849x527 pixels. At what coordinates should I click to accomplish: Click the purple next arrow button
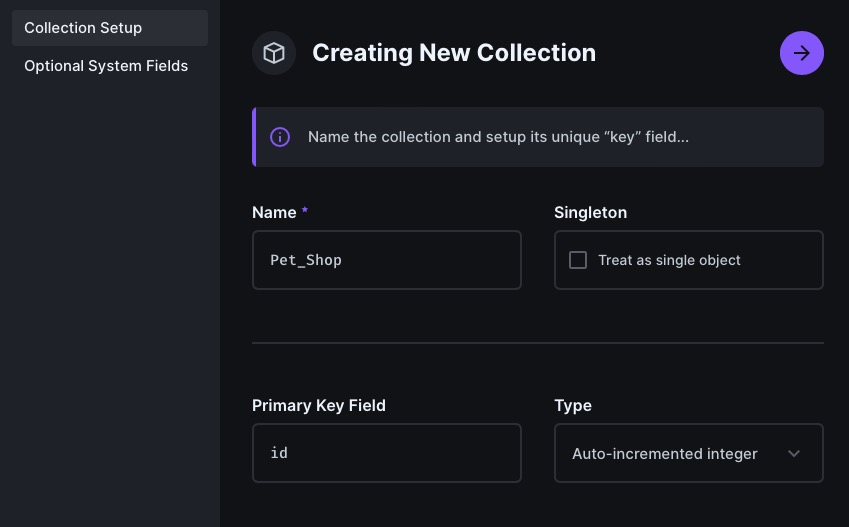[801, 53]
